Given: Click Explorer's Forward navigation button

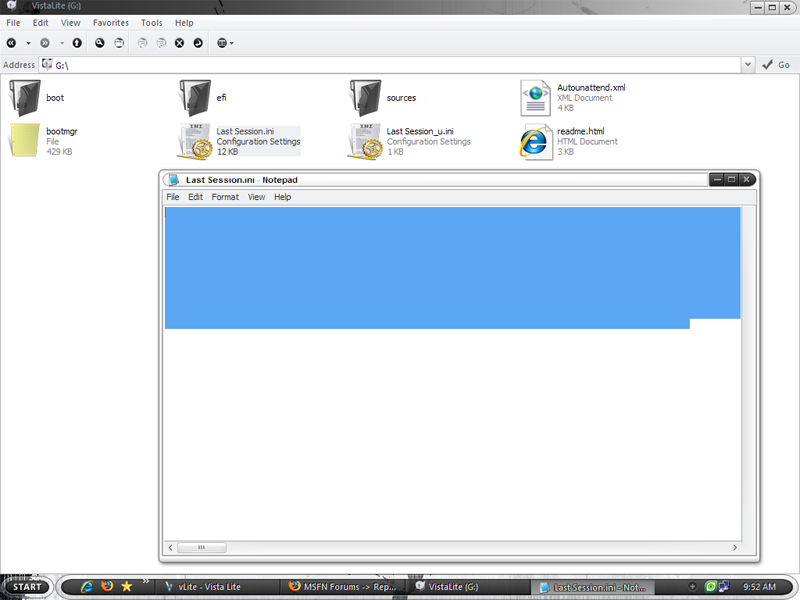Looking at the screenshot, I should (x=45, y=43).
